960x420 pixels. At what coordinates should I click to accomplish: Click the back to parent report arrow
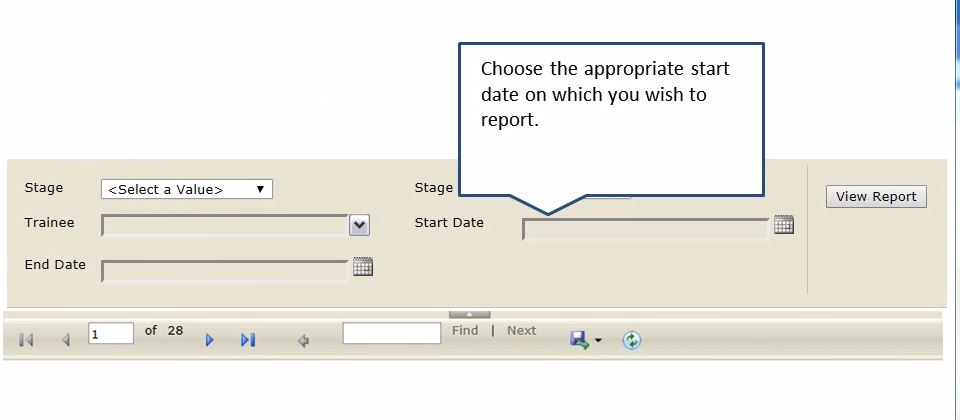click(x=303, y=340)
